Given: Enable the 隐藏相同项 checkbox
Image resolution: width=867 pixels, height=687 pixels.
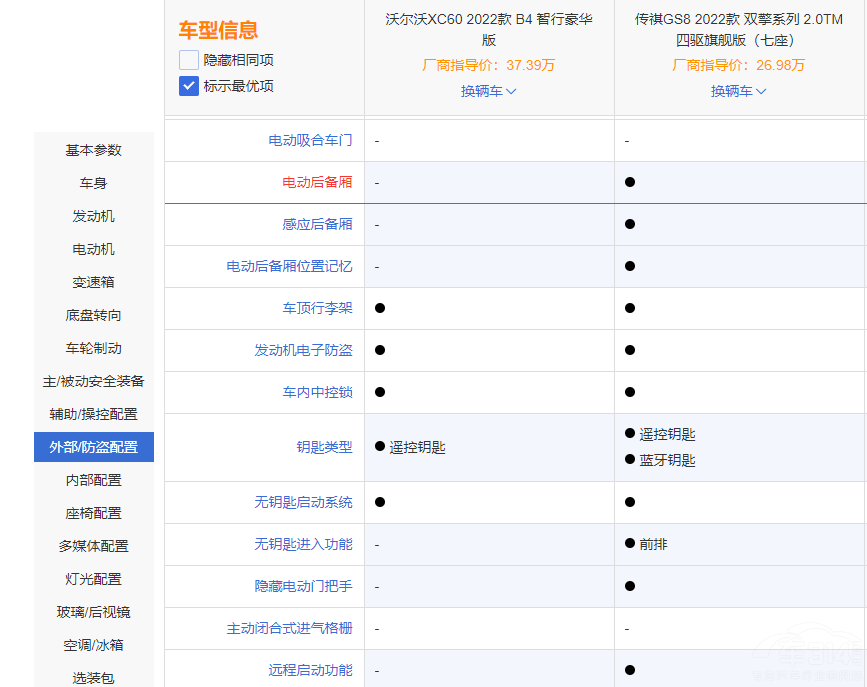Looking at the screenshot, I should coord(188,59).
